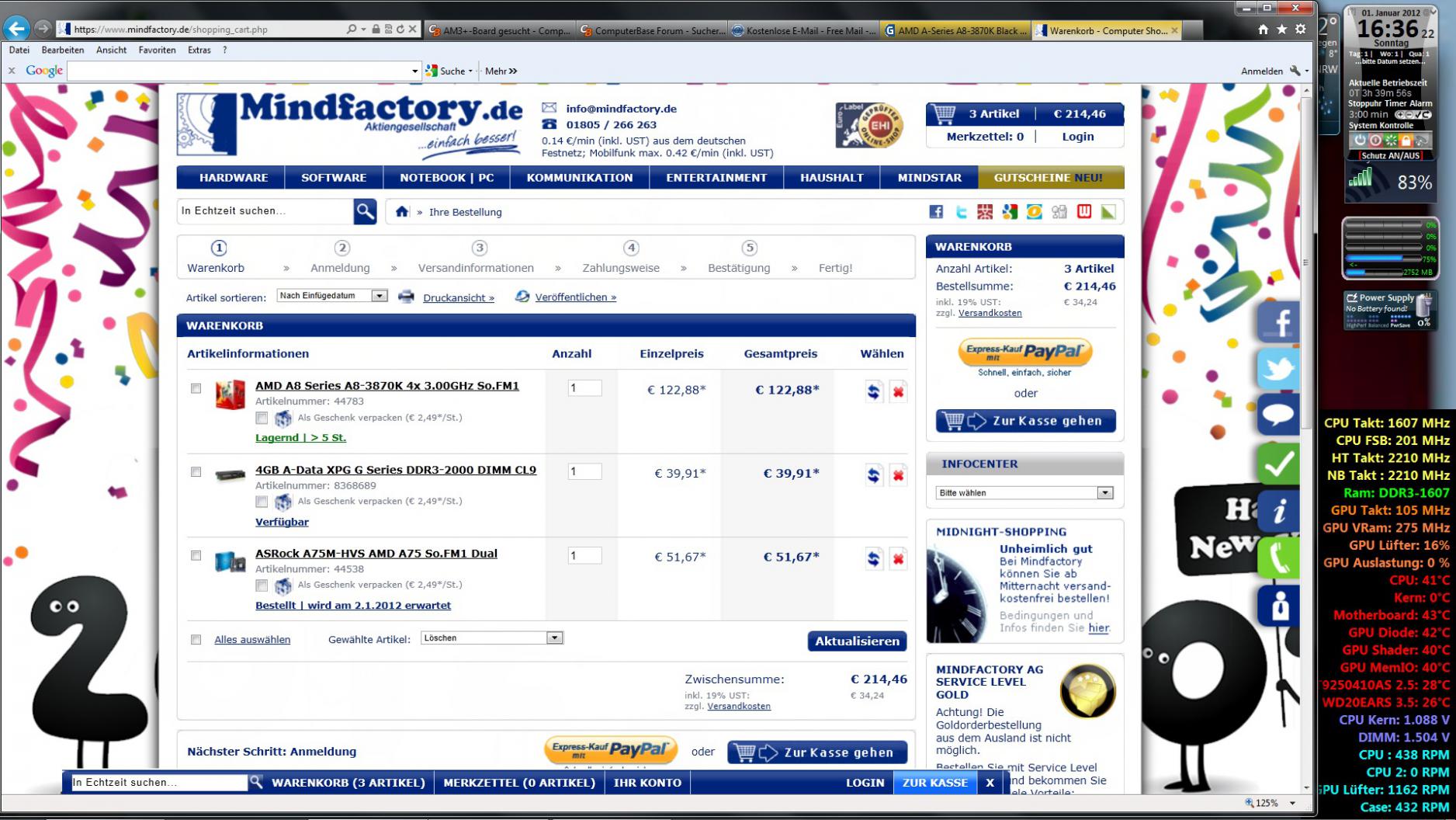The height and width of the screenshot is (820, 1456).
Task: Select checkbox for AMD A8 Series item
Action: (196, 388)
